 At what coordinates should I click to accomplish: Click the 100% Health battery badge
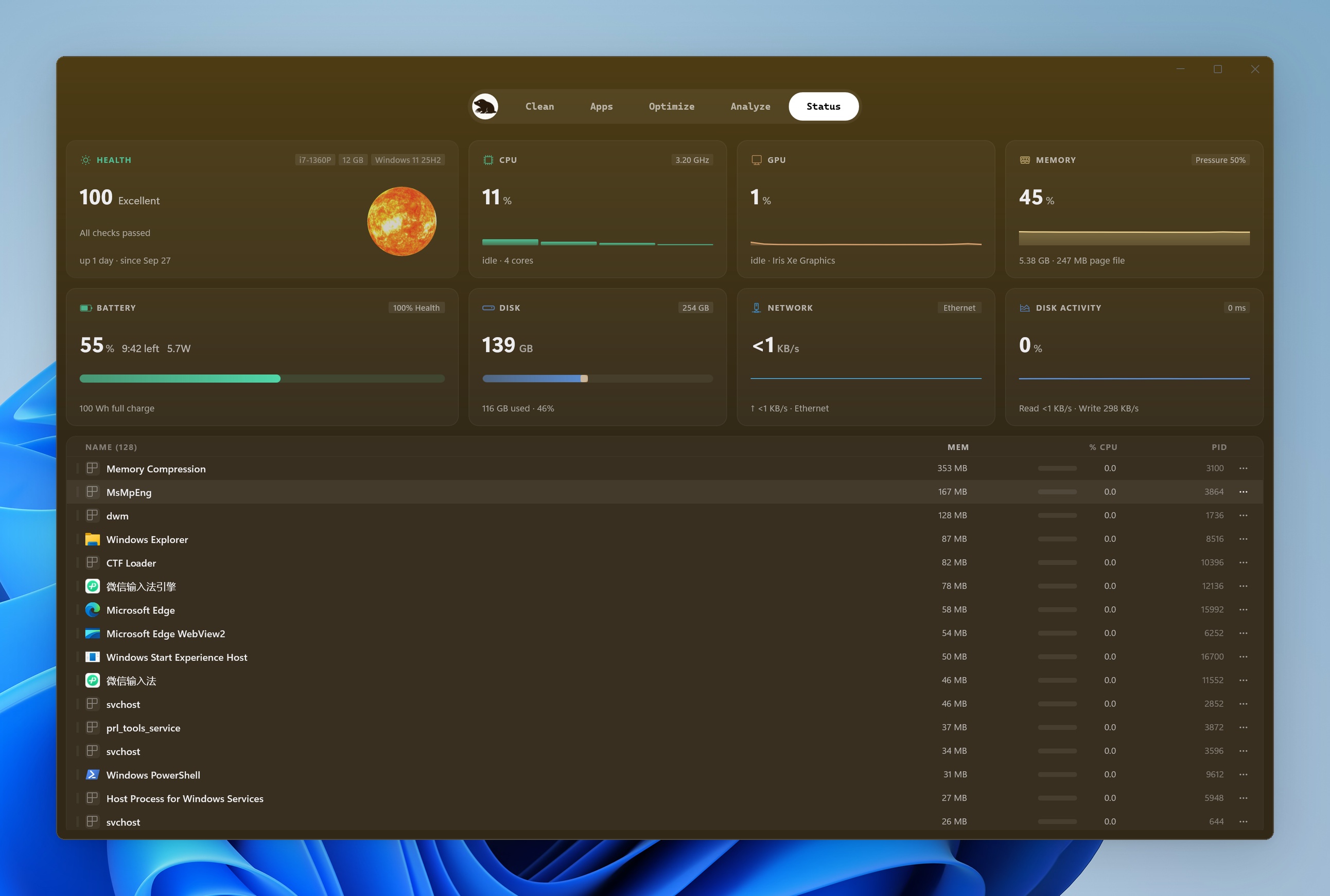coord(416,308)
